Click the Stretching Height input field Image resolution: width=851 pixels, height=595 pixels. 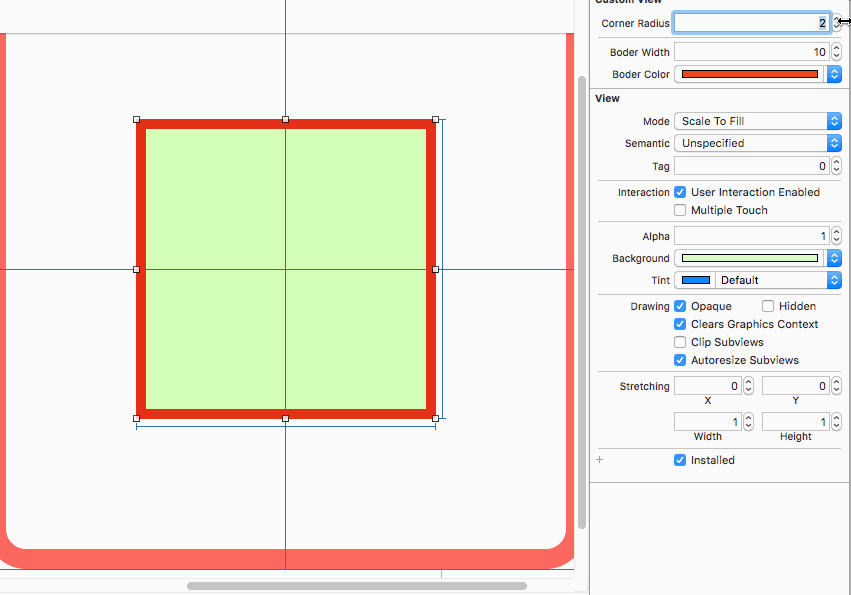click(796, 422)
